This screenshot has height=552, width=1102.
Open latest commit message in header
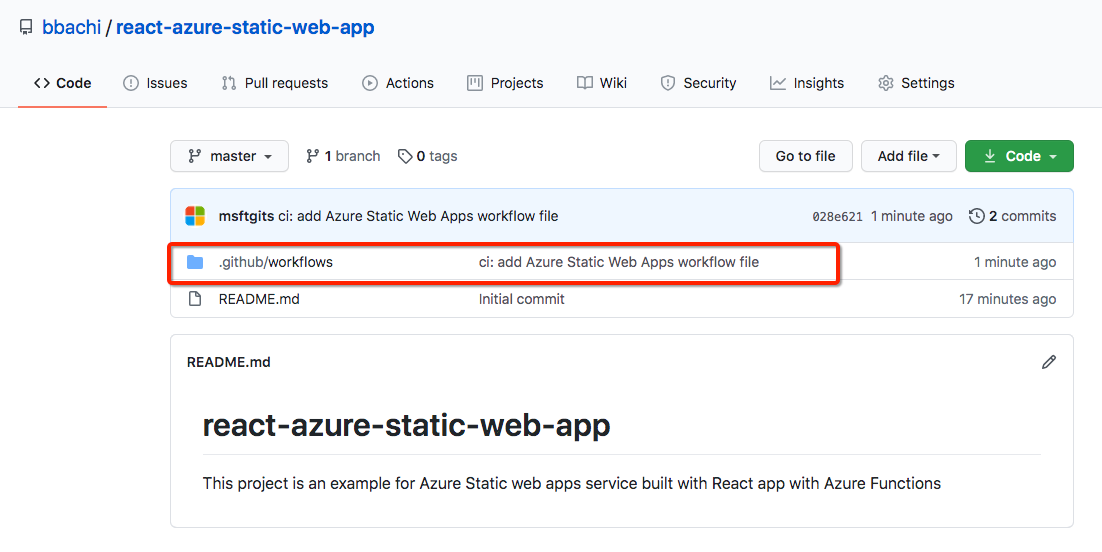(x=418, y=216)
